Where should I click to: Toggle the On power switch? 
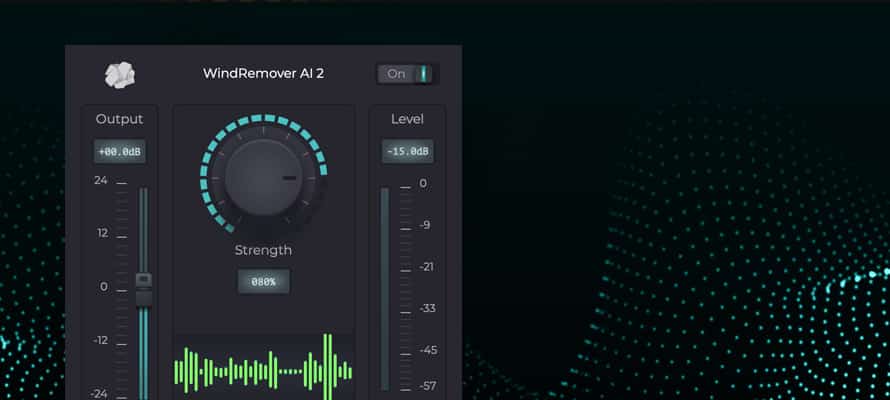click(x=408, y=74)
